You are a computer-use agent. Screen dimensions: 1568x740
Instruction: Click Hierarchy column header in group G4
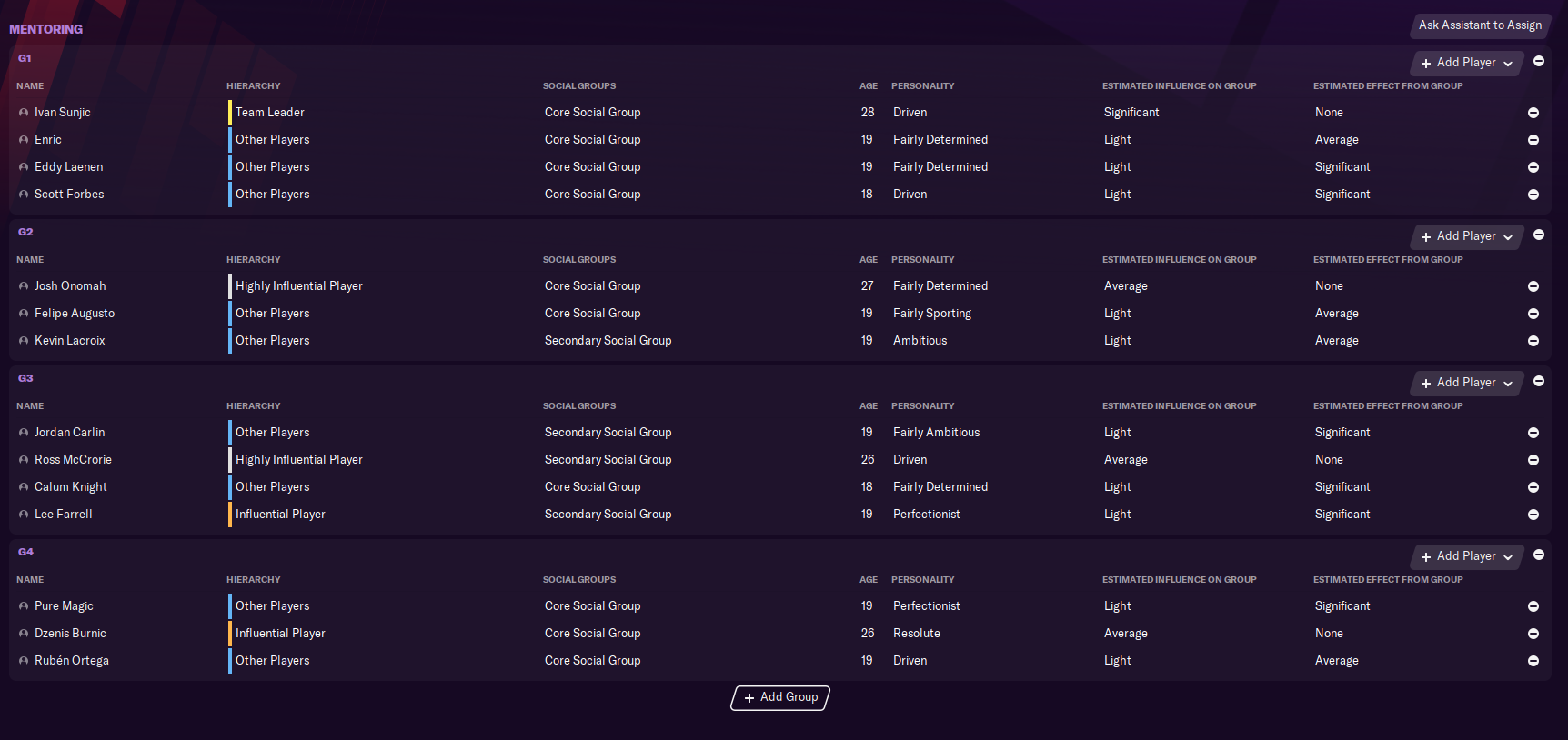pyautogui.click(x=254, y=580)
